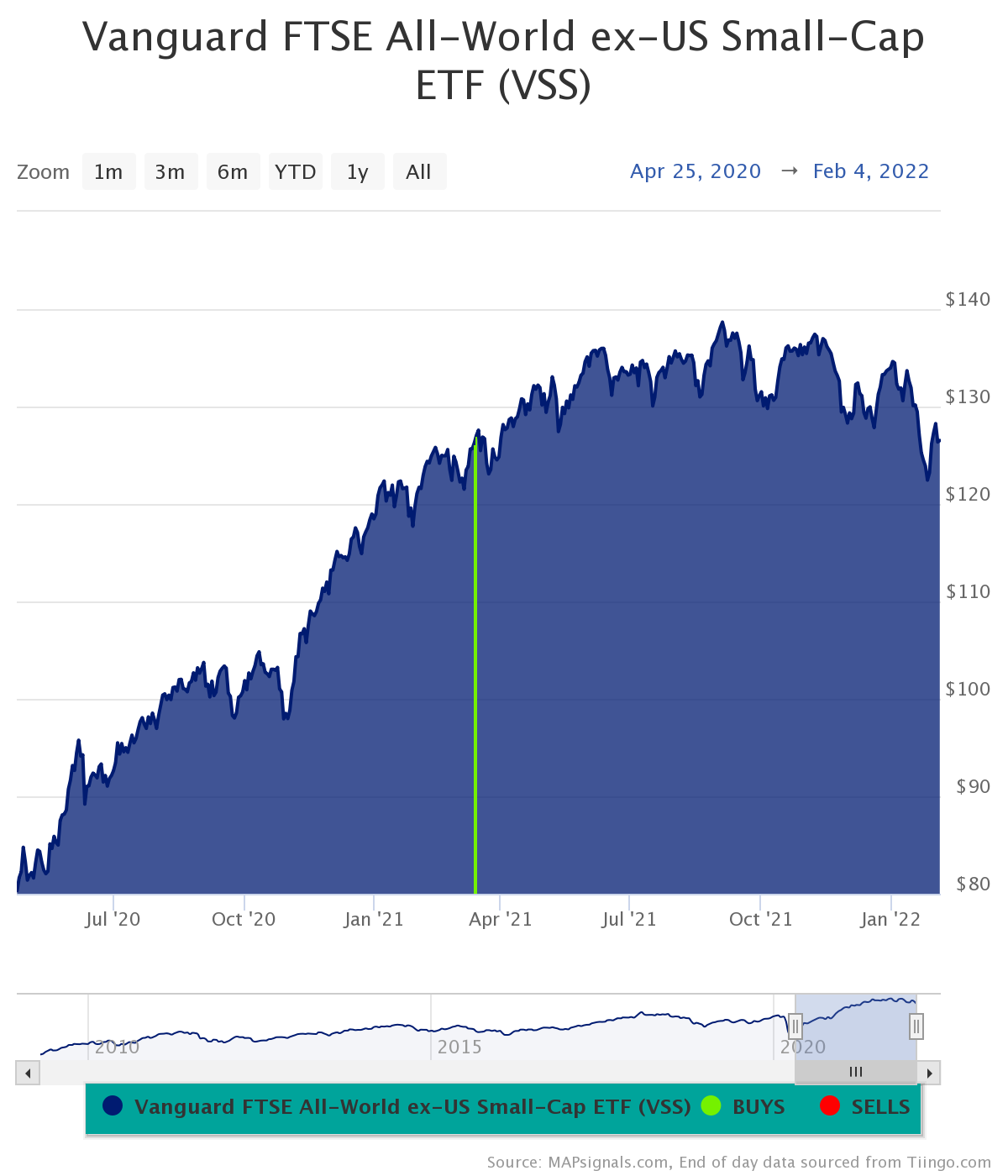Edit the Apr 25, 2020 start date
Screen dimensions: 1008x1176
[x=696, y=171]
